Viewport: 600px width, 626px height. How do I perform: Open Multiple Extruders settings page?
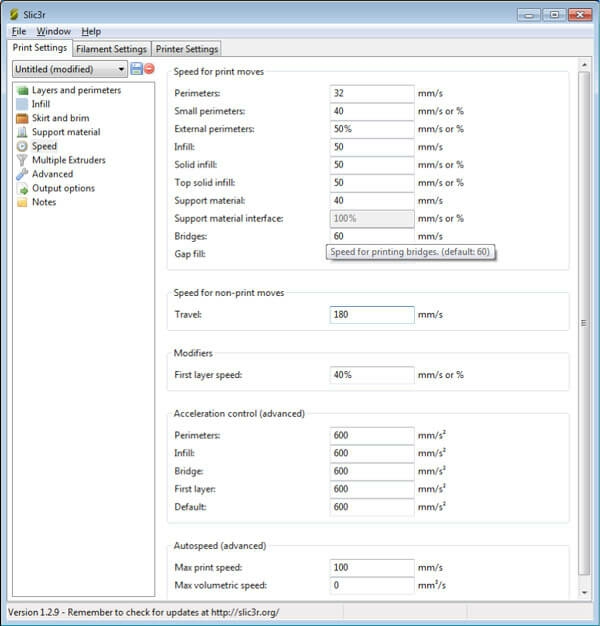[x=68, y=160]
